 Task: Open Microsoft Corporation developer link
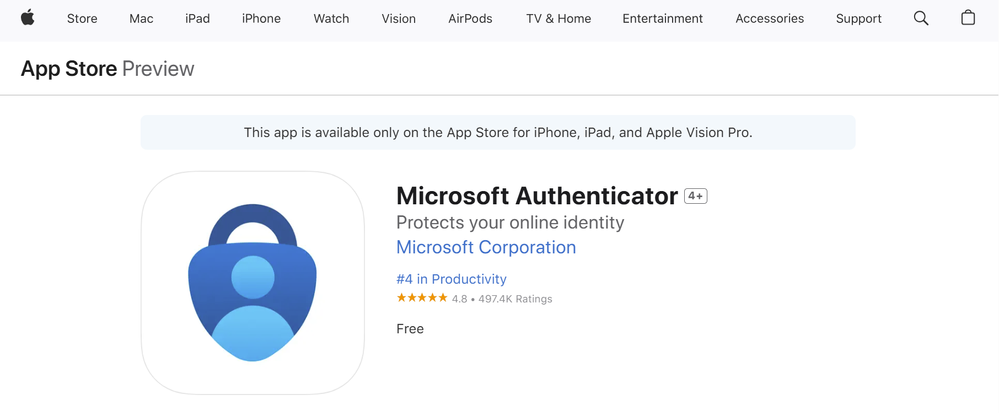pos(486,247)
